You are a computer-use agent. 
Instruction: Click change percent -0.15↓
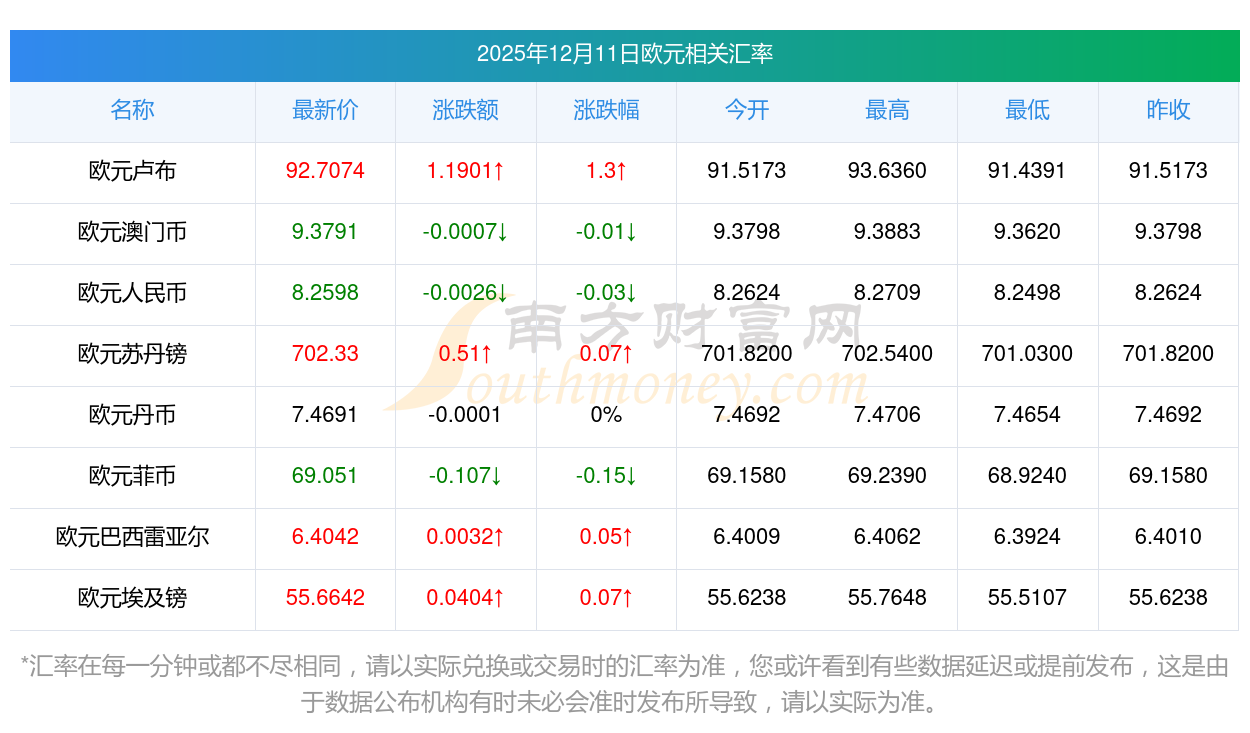pyautogui.click(x=606, y=476)
